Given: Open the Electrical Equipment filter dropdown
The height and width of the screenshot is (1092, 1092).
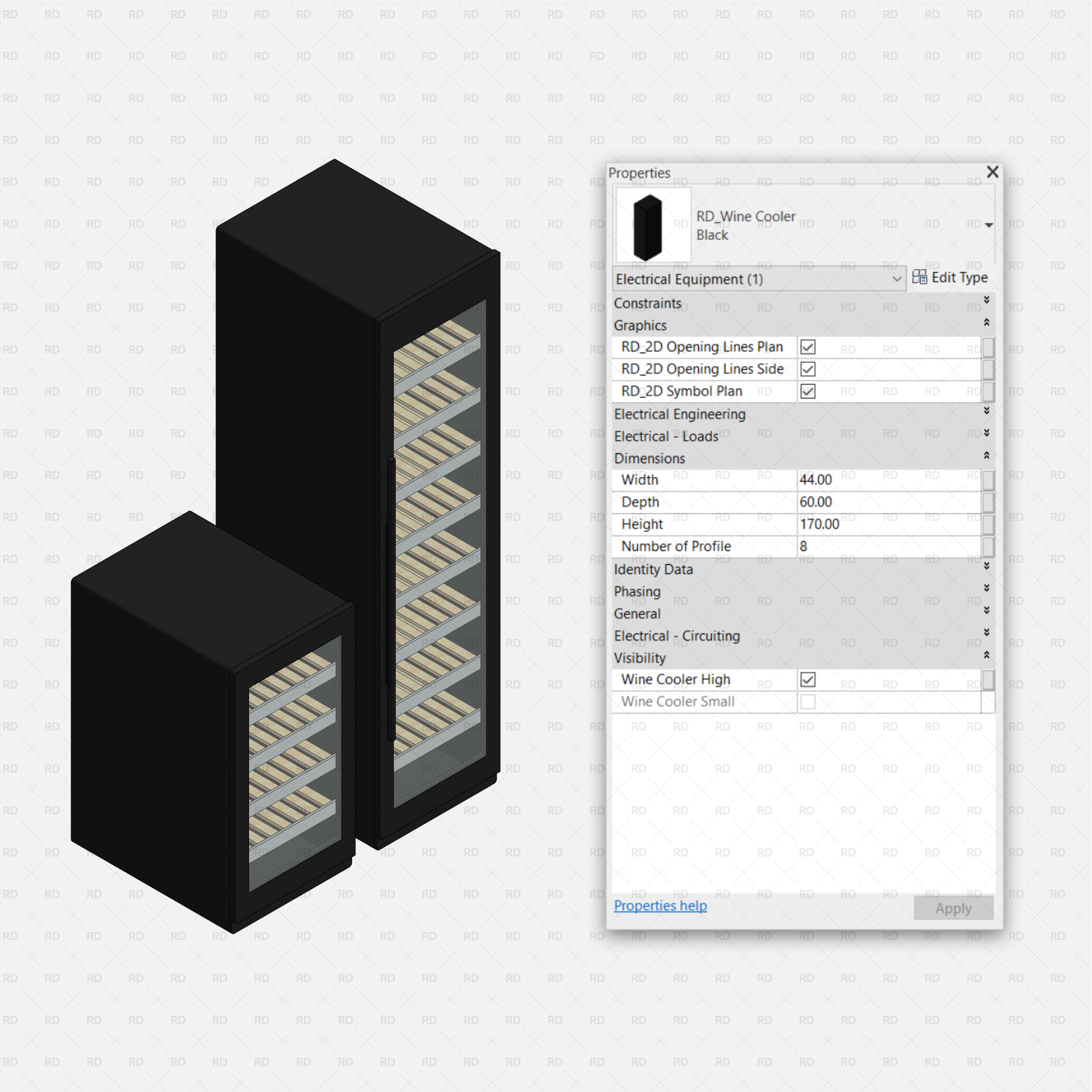Looking at the screenshot, I should pyautogui.click(x=897, y=279).
